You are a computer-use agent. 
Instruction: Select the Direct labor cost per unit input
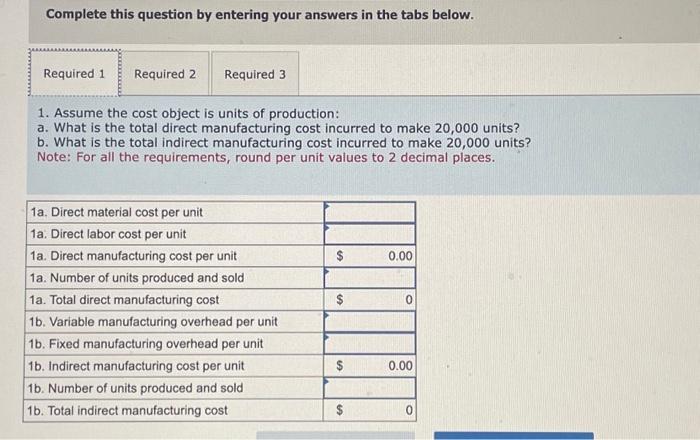[x=370, y=234]
